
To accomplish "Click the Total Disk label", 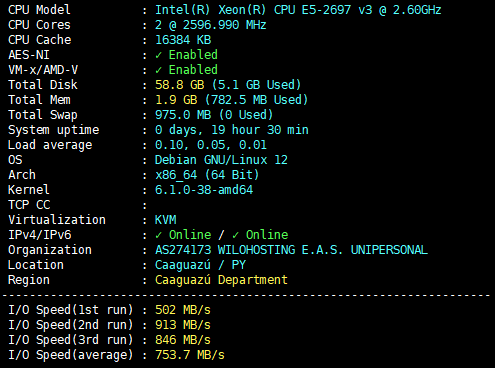I will 43,85.
